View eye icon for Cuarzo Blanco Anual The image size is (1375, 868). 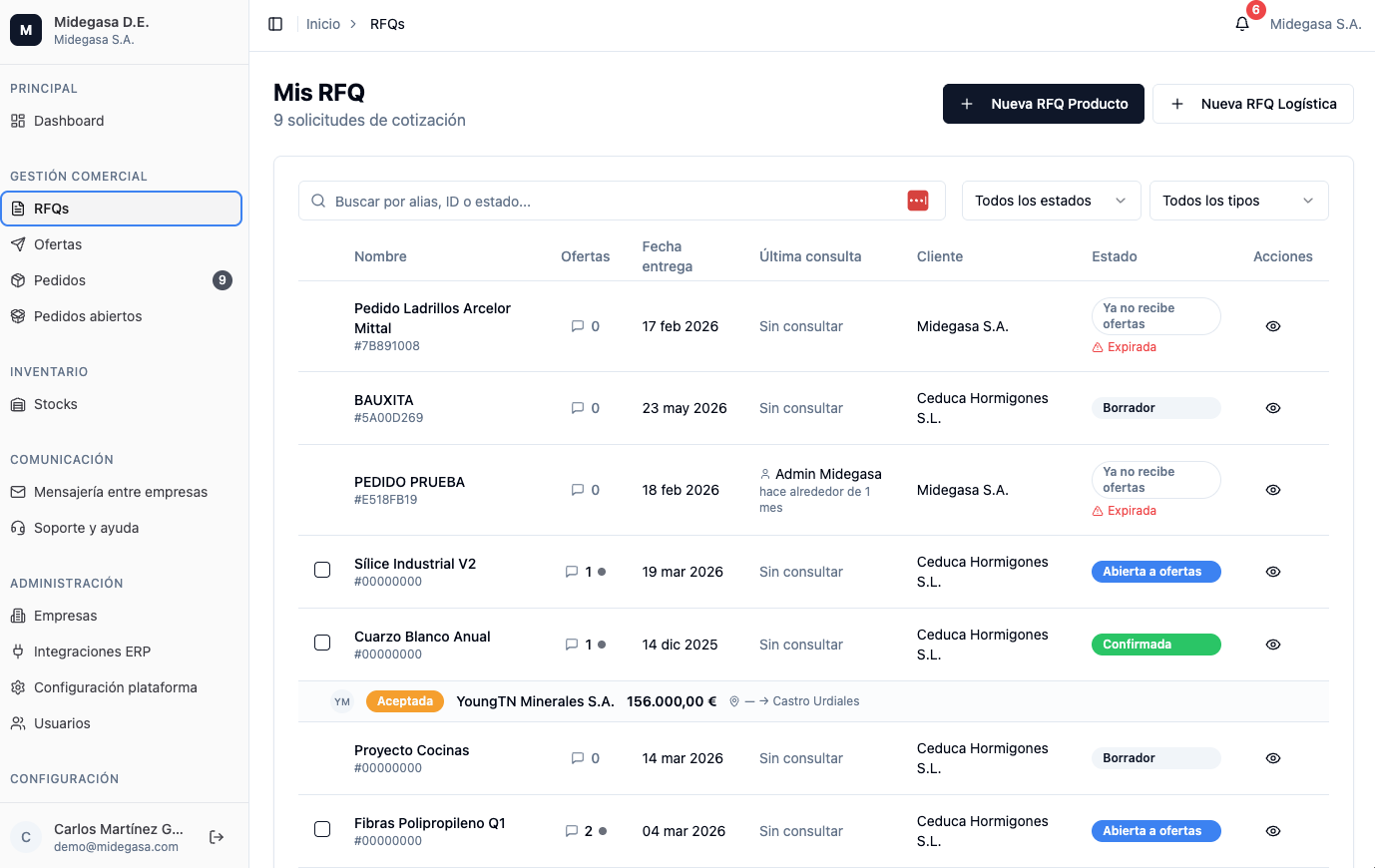(x=1273, y=645)
